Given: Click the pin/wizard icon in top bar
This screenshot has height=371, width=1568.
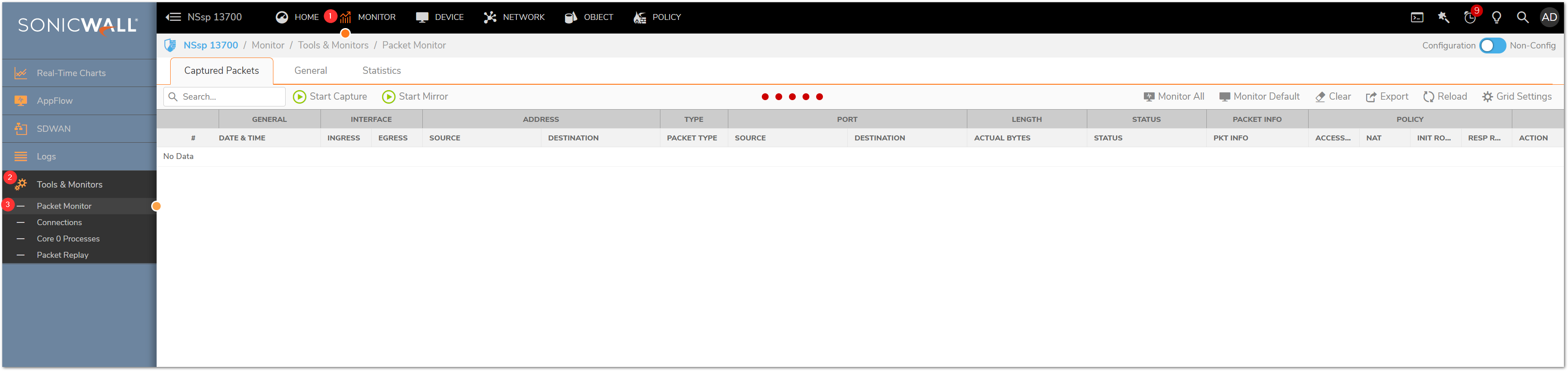Looking at the screenshot, I should point(1443,18).
